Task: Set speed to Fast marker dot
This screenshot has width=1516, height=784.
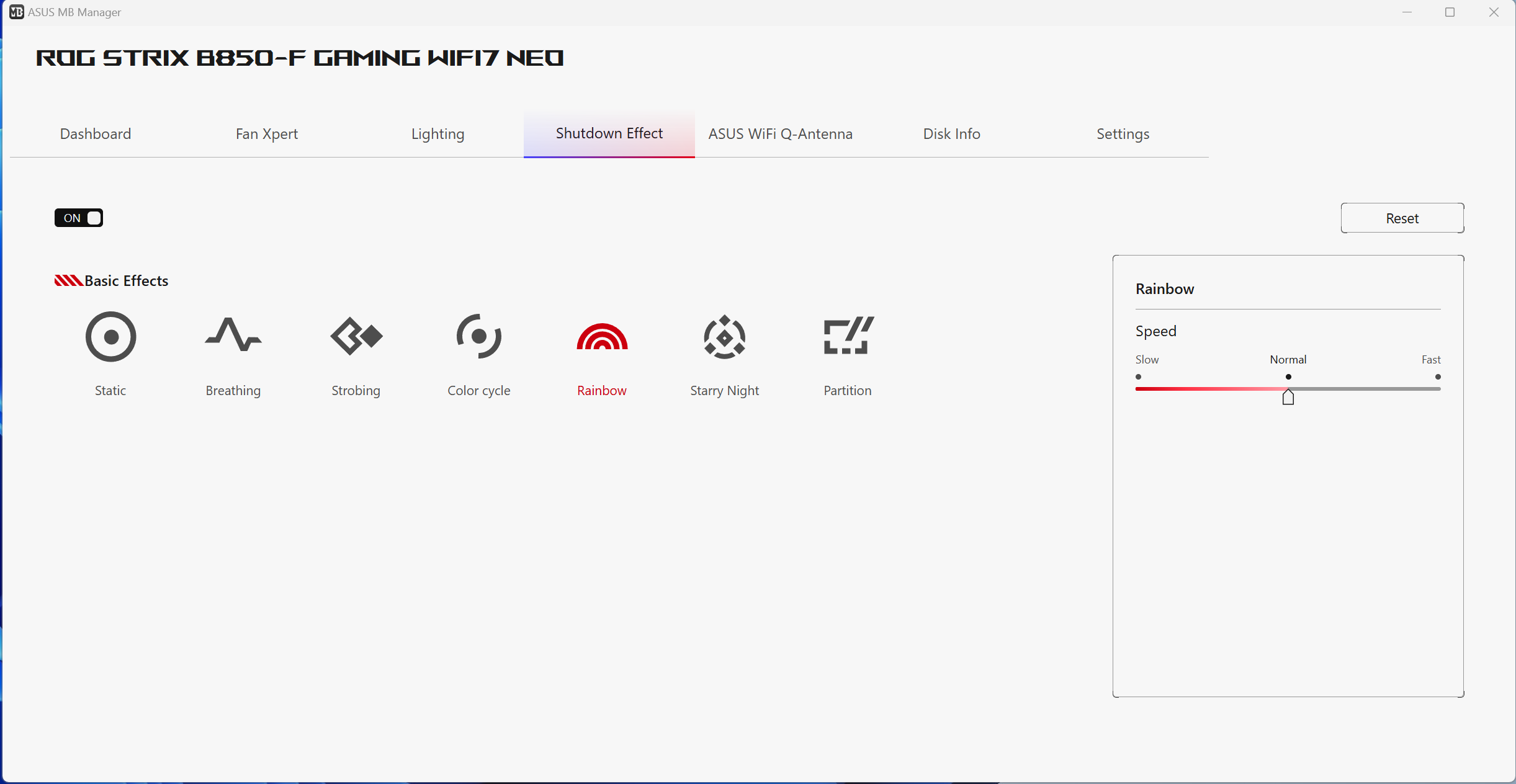Action: tap(1438, 376)
